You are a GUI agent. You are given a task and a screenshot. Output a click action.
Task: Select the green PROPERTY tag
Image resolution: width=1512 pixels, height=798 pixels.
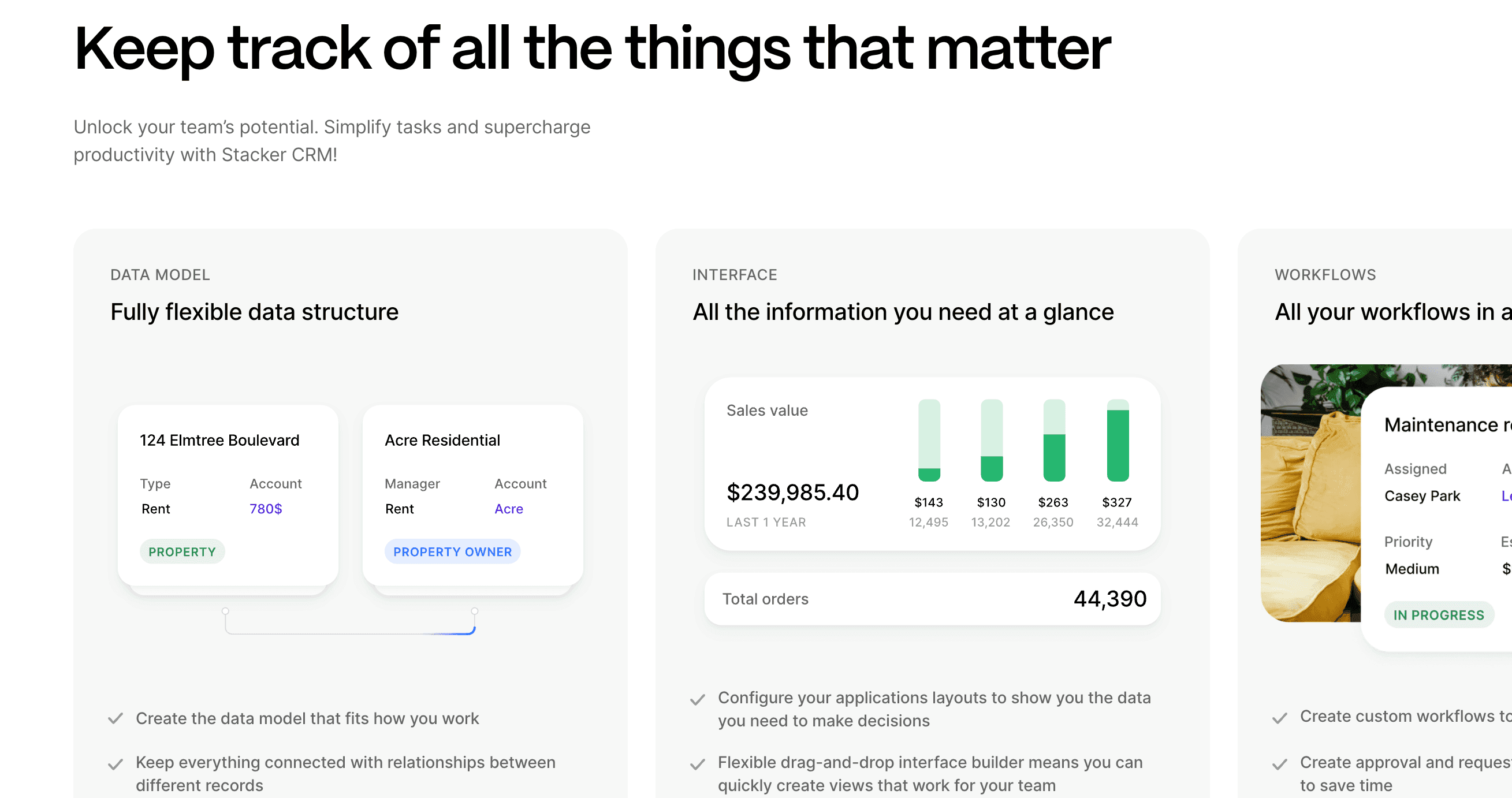(182, 551)
